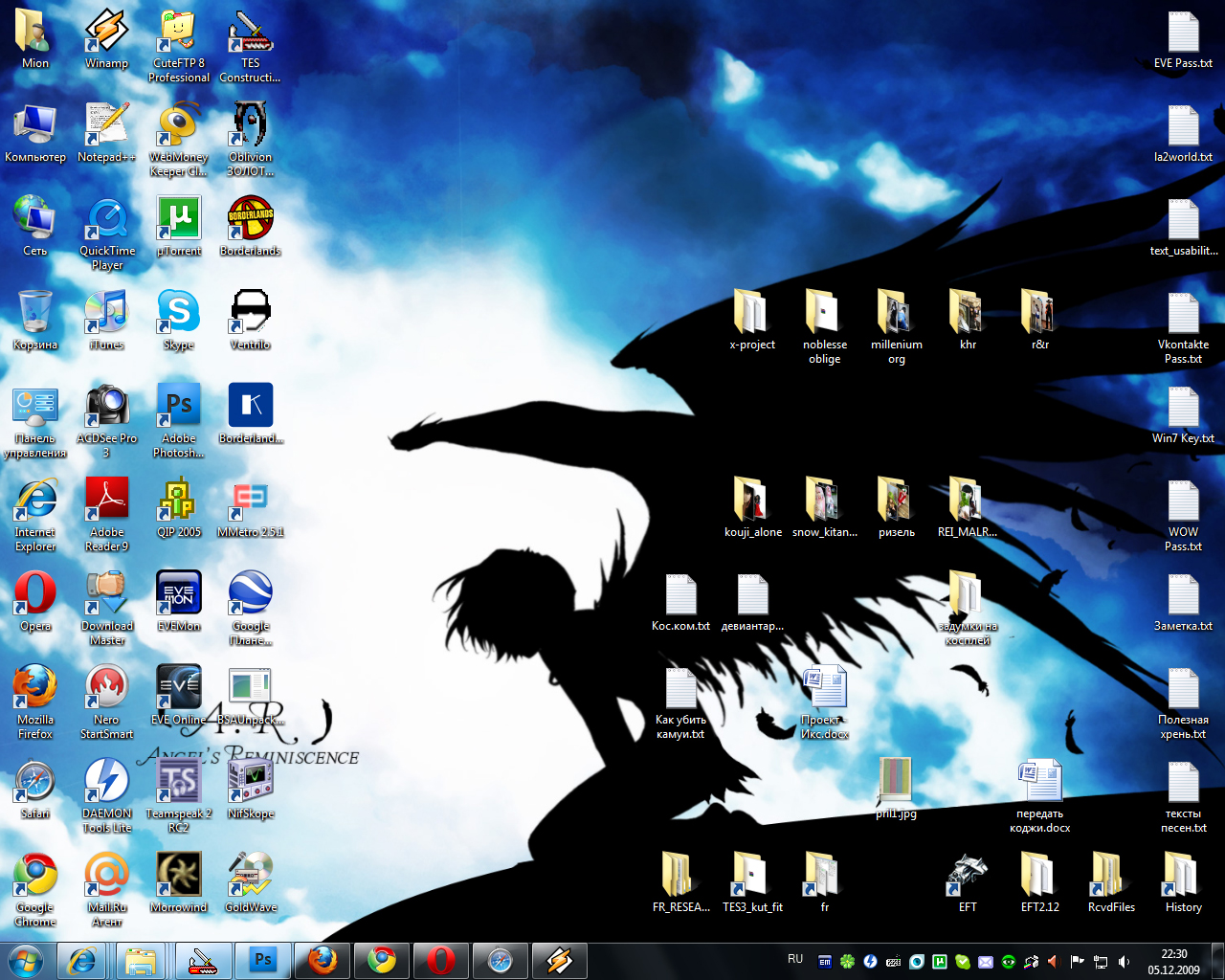Screen dimensions: 1225x980
Task: Select the x-project folder
Action: click(x=752, y=320)
